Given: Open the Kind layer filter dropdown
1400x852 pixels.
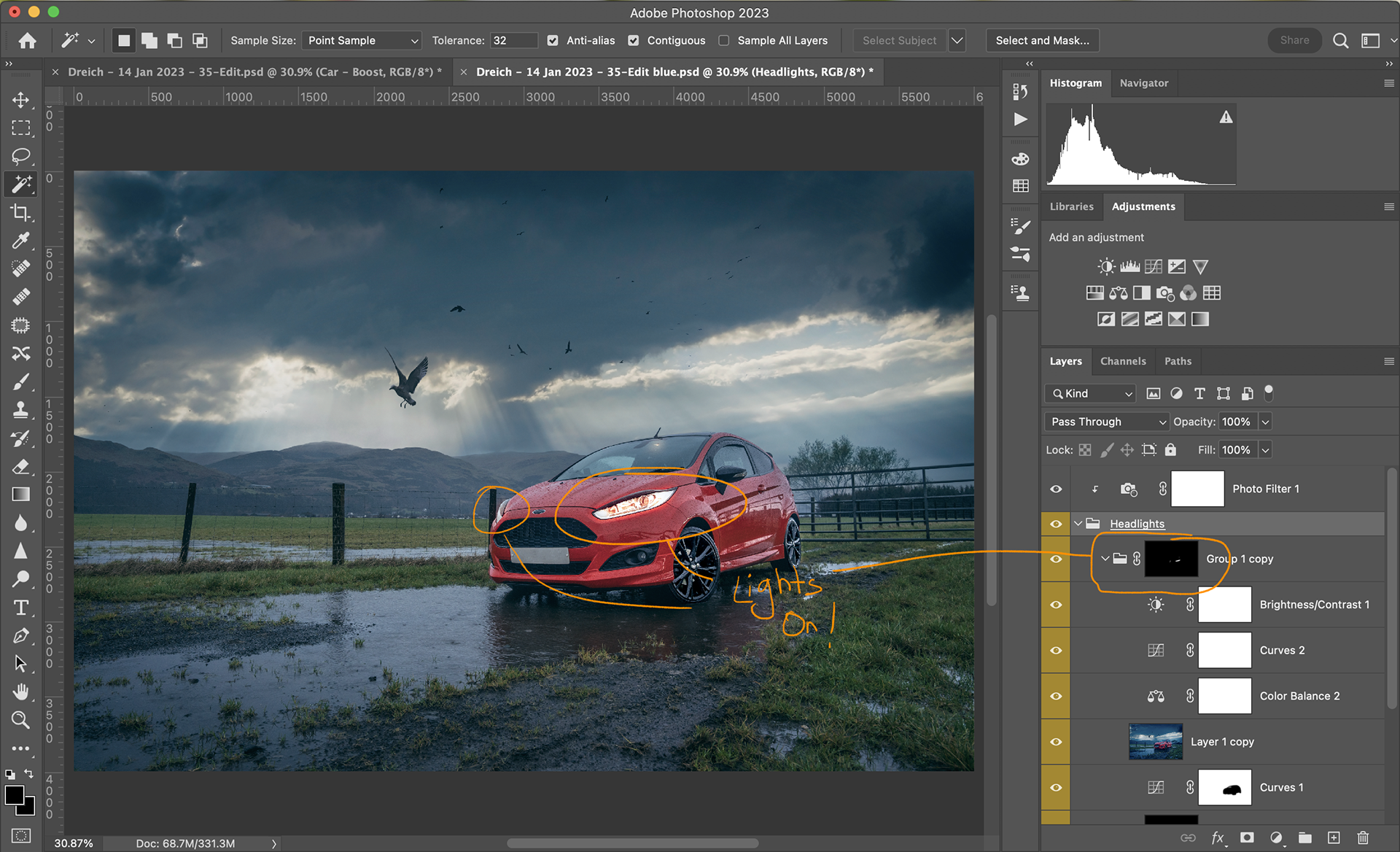Looking at the screenshot, I should 1090,394.
